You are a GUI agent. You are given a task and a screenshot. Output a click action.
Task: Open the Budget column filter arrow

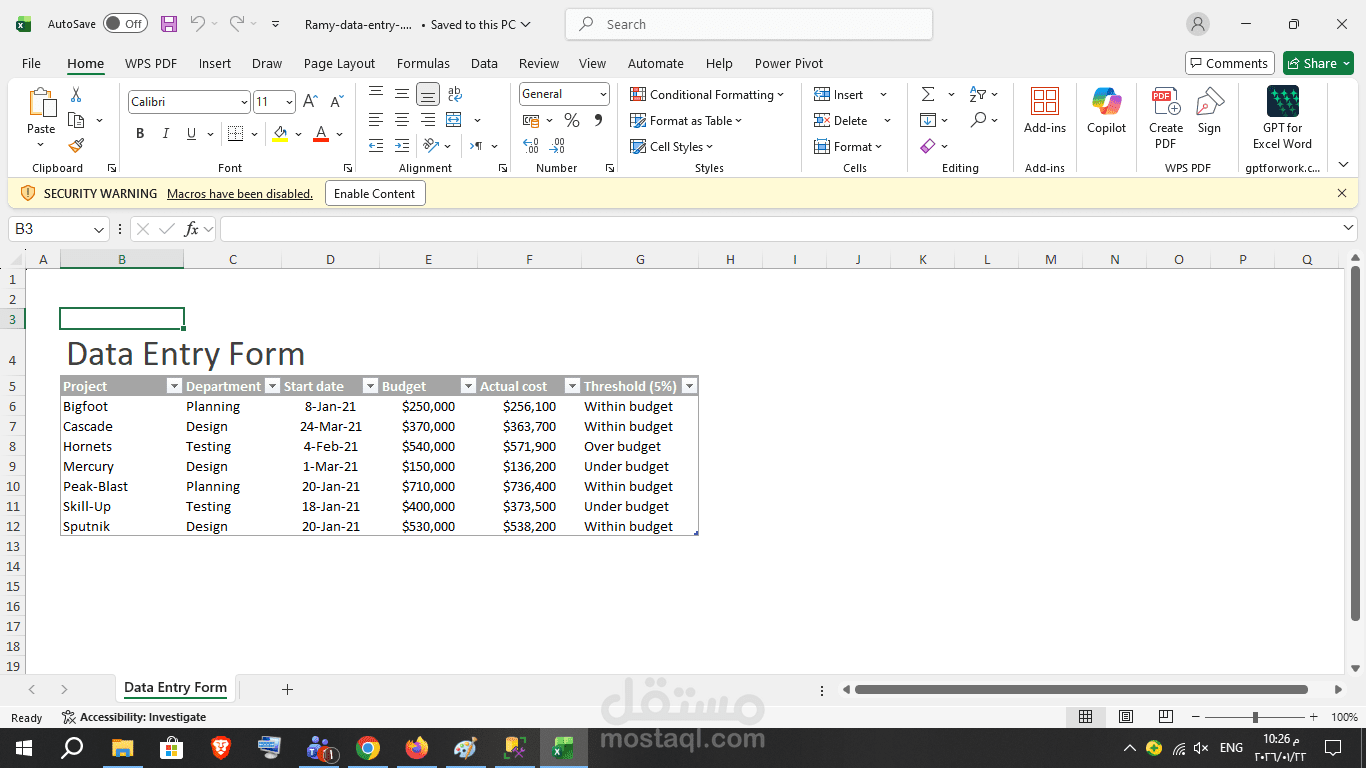(x=468, y=386)
